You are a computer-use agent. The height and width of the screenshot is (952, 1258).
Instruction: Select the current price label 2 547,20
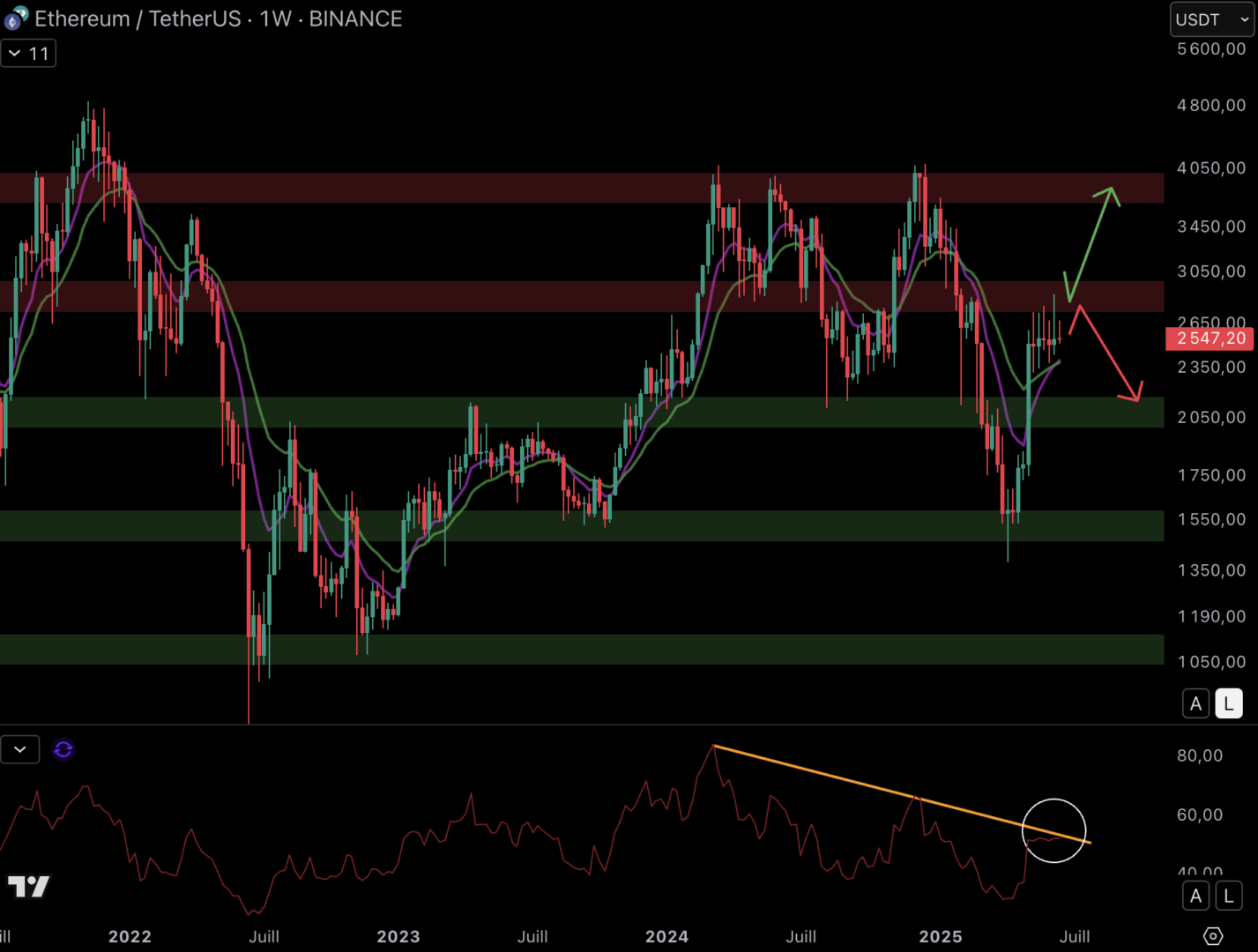click(1210, 338)
